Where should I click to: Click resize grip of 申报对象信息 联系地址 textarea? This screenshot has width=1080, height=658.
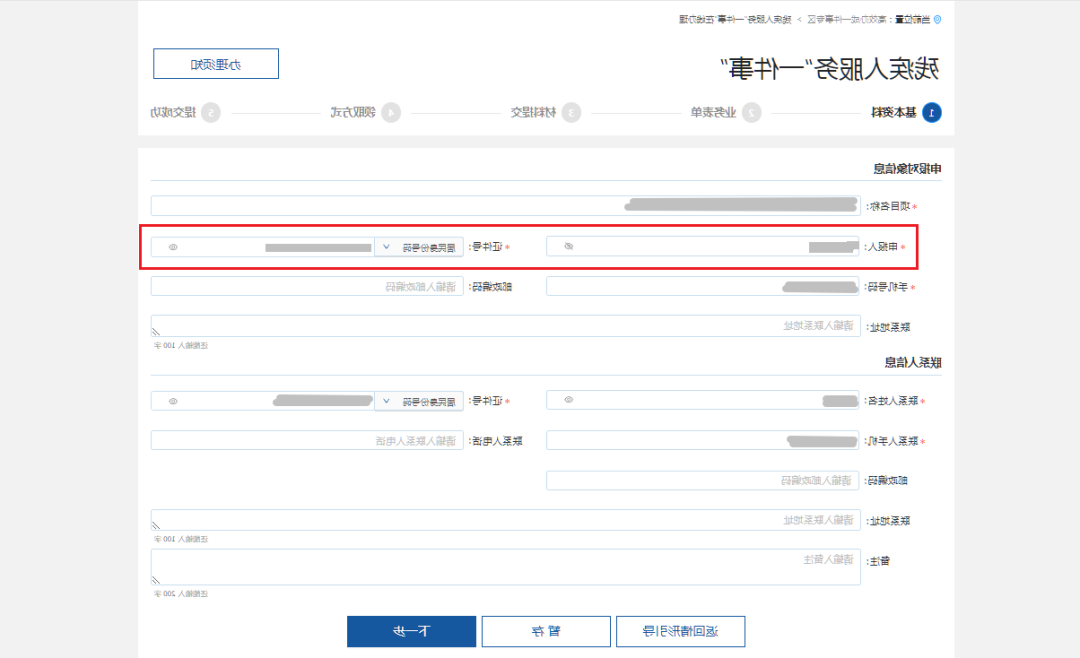coord(156,331)
